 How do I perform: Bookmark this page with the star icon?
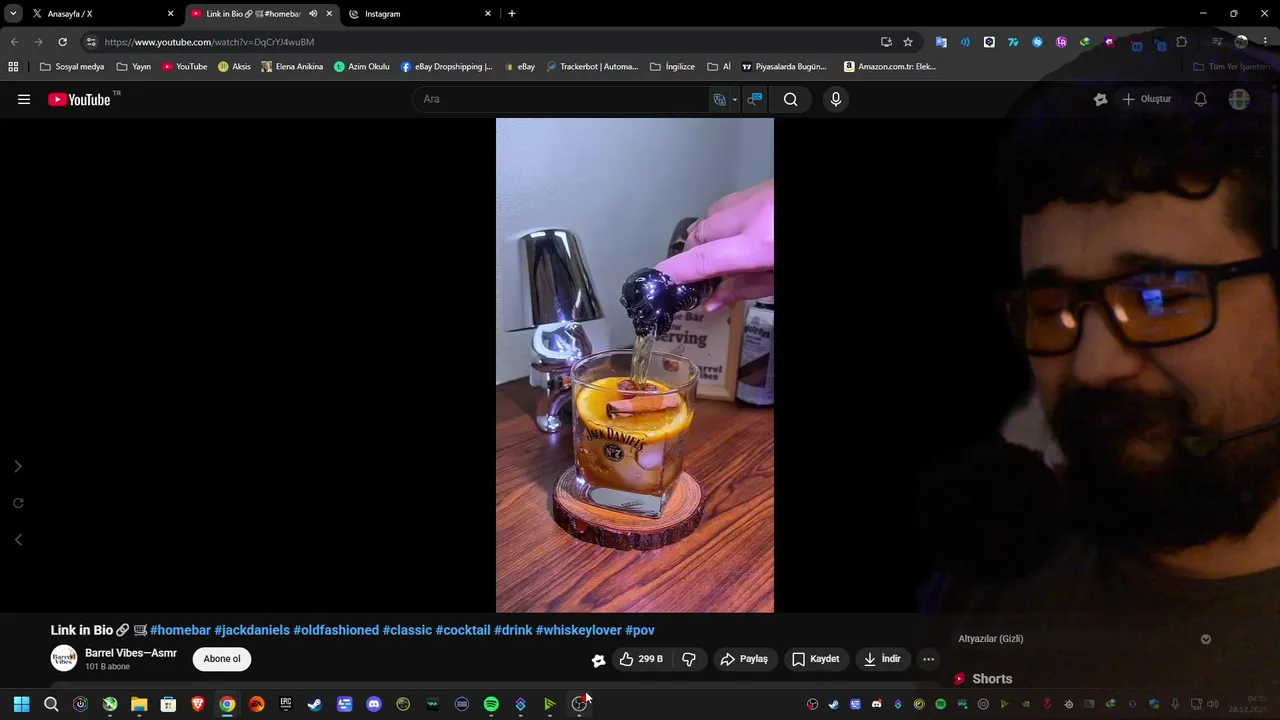click(908, 42)
